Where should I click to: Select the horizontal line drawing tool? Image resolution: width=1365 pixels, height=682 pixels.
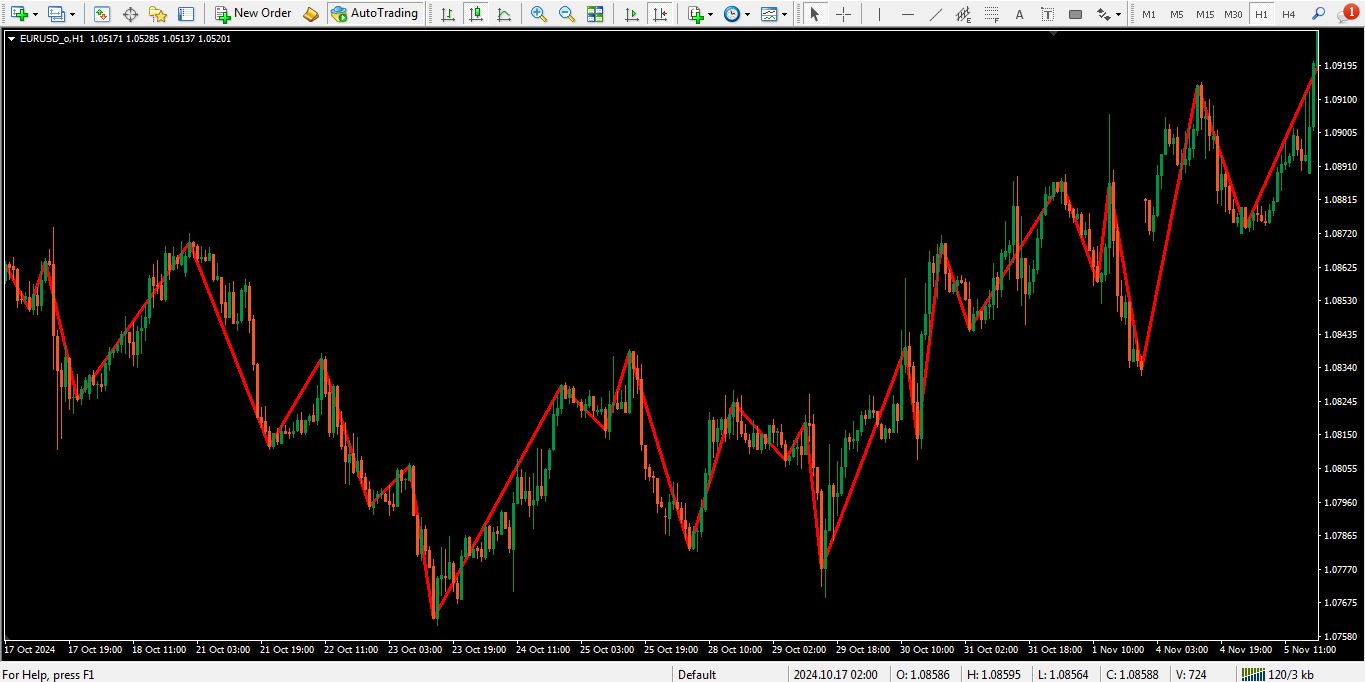tap(907, 14)
